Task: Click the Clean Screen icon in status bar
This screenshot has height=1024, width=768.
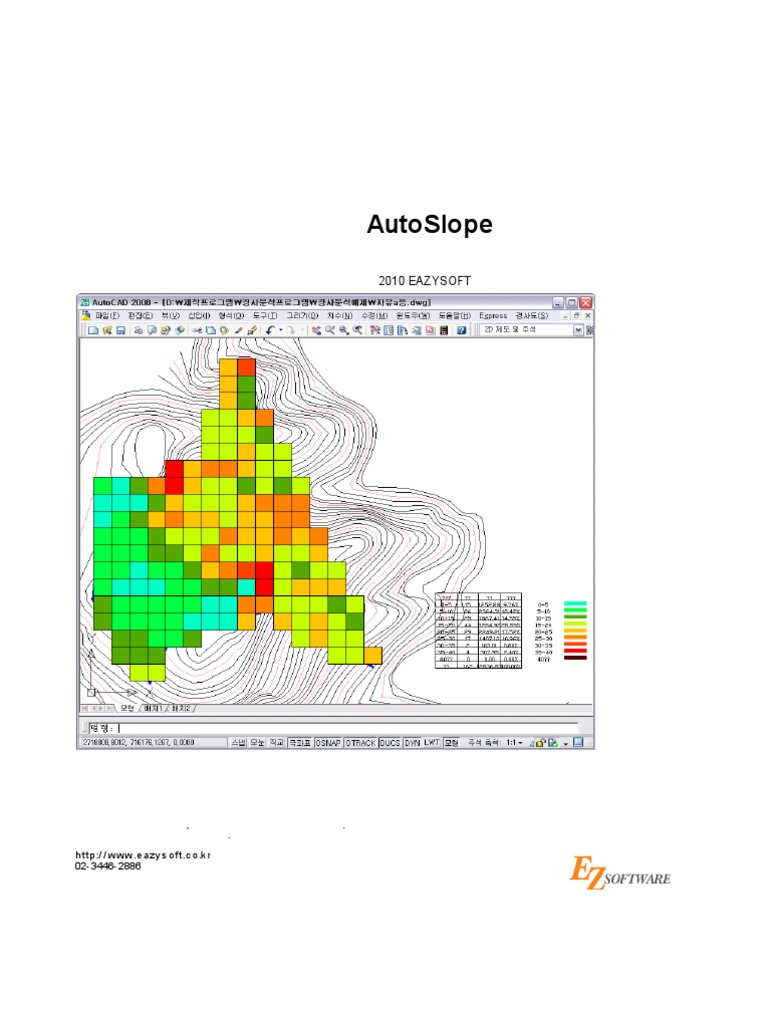Action: point(578,742)
